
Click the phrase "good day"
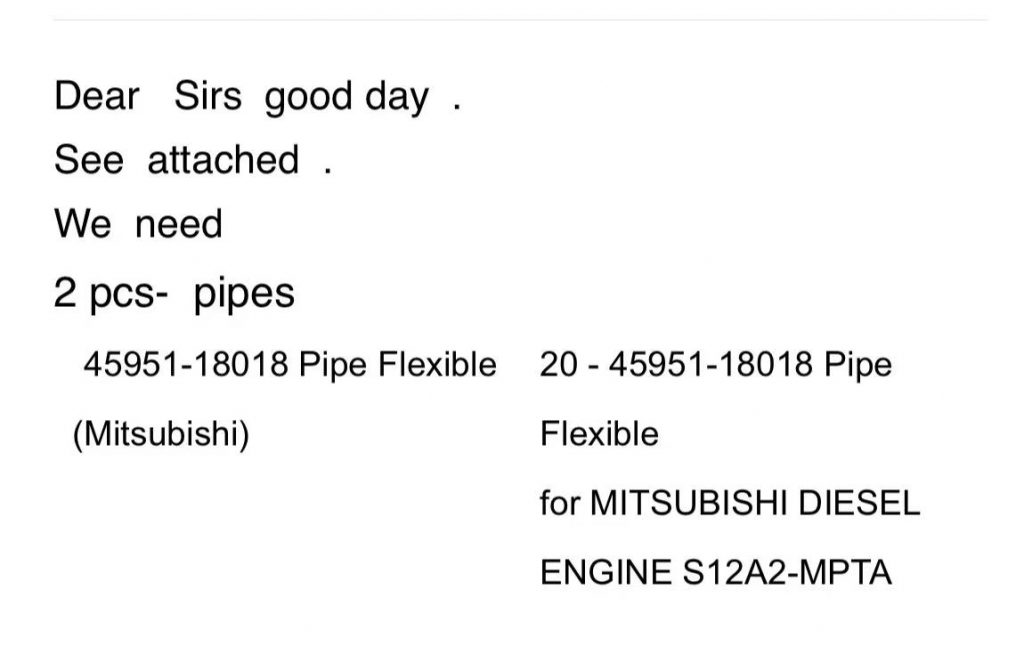pyautogui.click(x=346, y=99)
